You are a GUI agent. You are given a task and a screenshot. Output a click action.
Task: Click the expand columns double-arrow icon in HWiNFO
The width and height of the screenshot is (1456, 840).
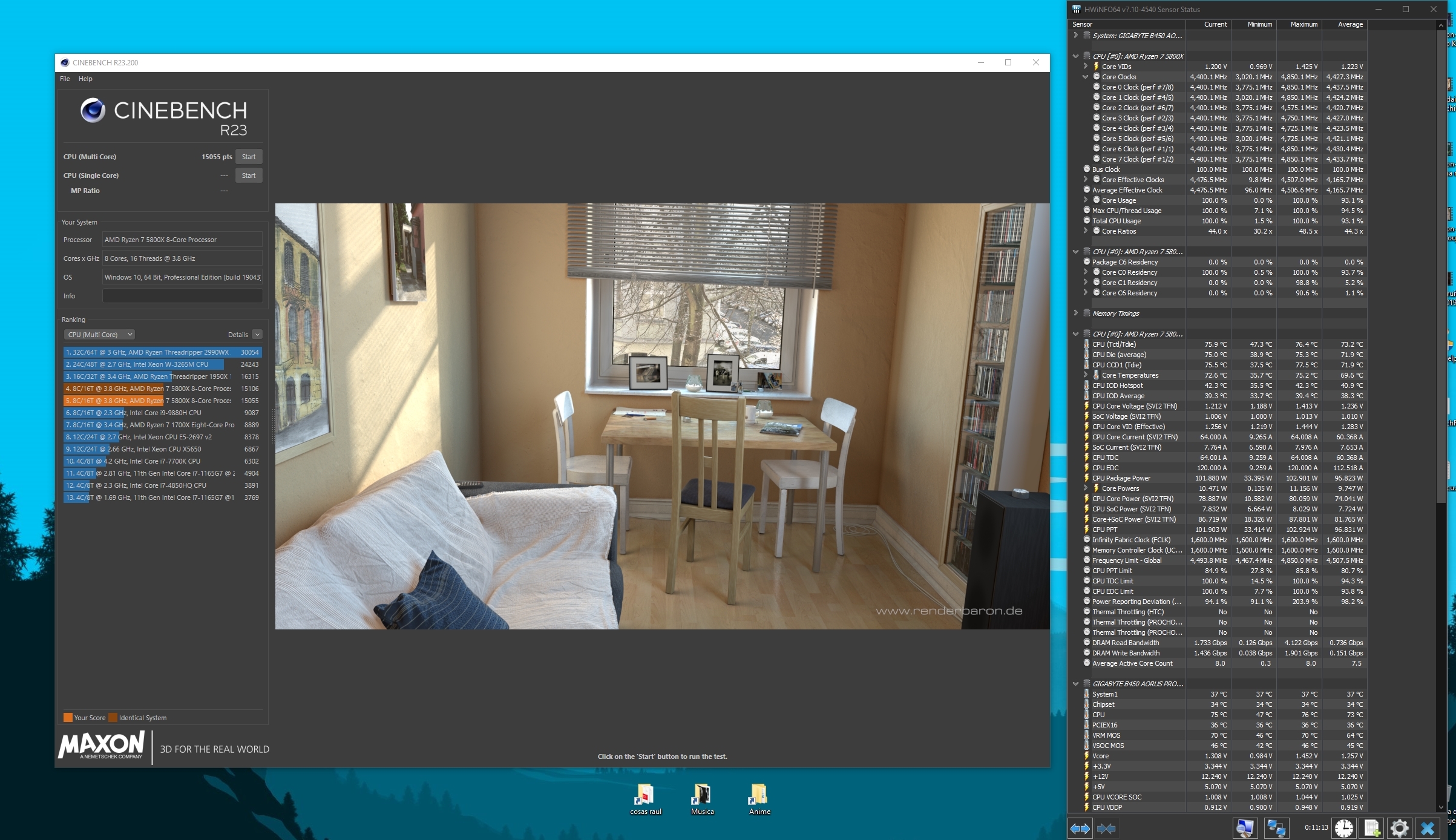click(x=1080, y=829)
